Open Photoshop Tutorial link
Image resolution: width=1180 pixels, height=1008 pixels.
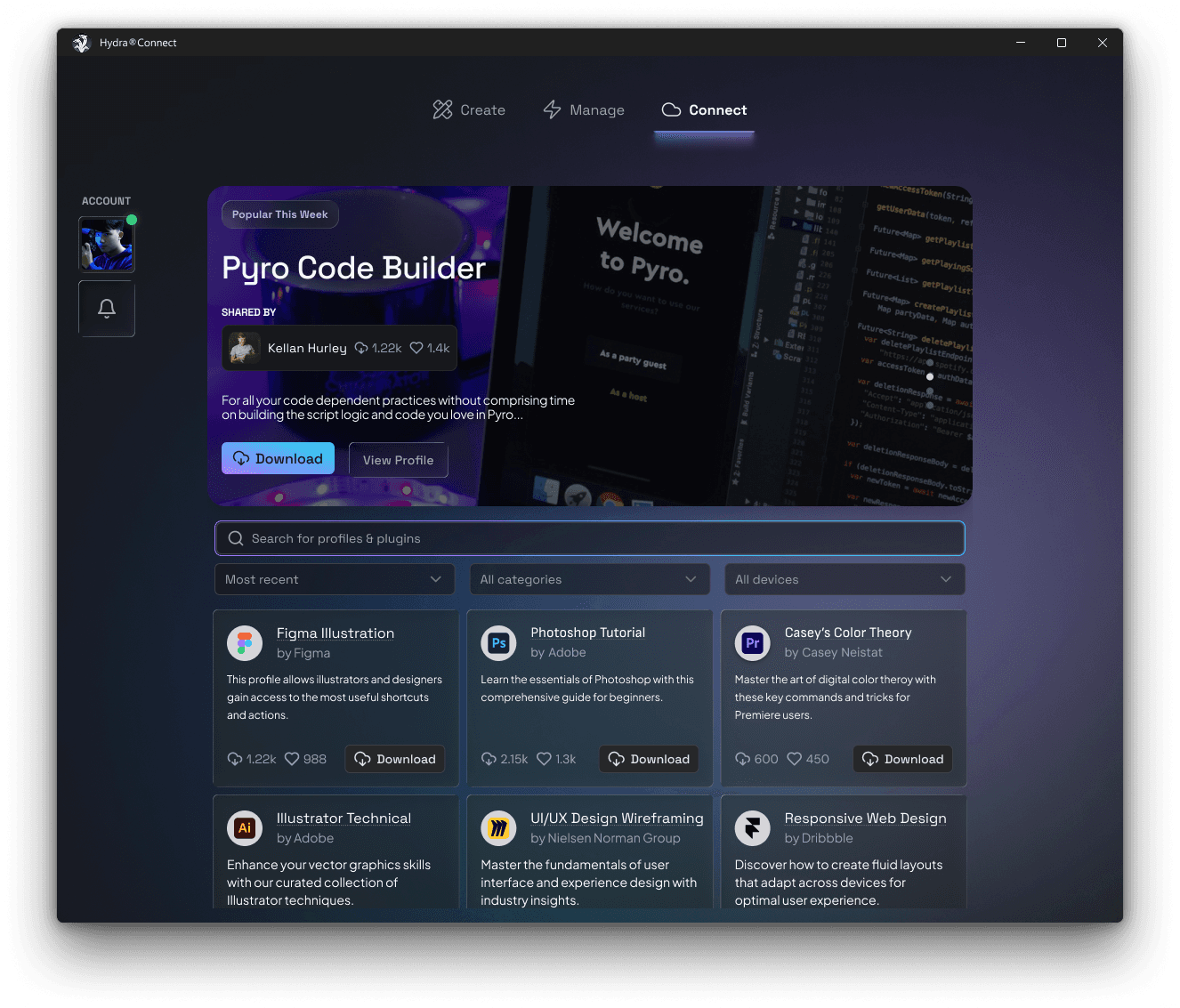pyautogui.click(x=588, y=633)
